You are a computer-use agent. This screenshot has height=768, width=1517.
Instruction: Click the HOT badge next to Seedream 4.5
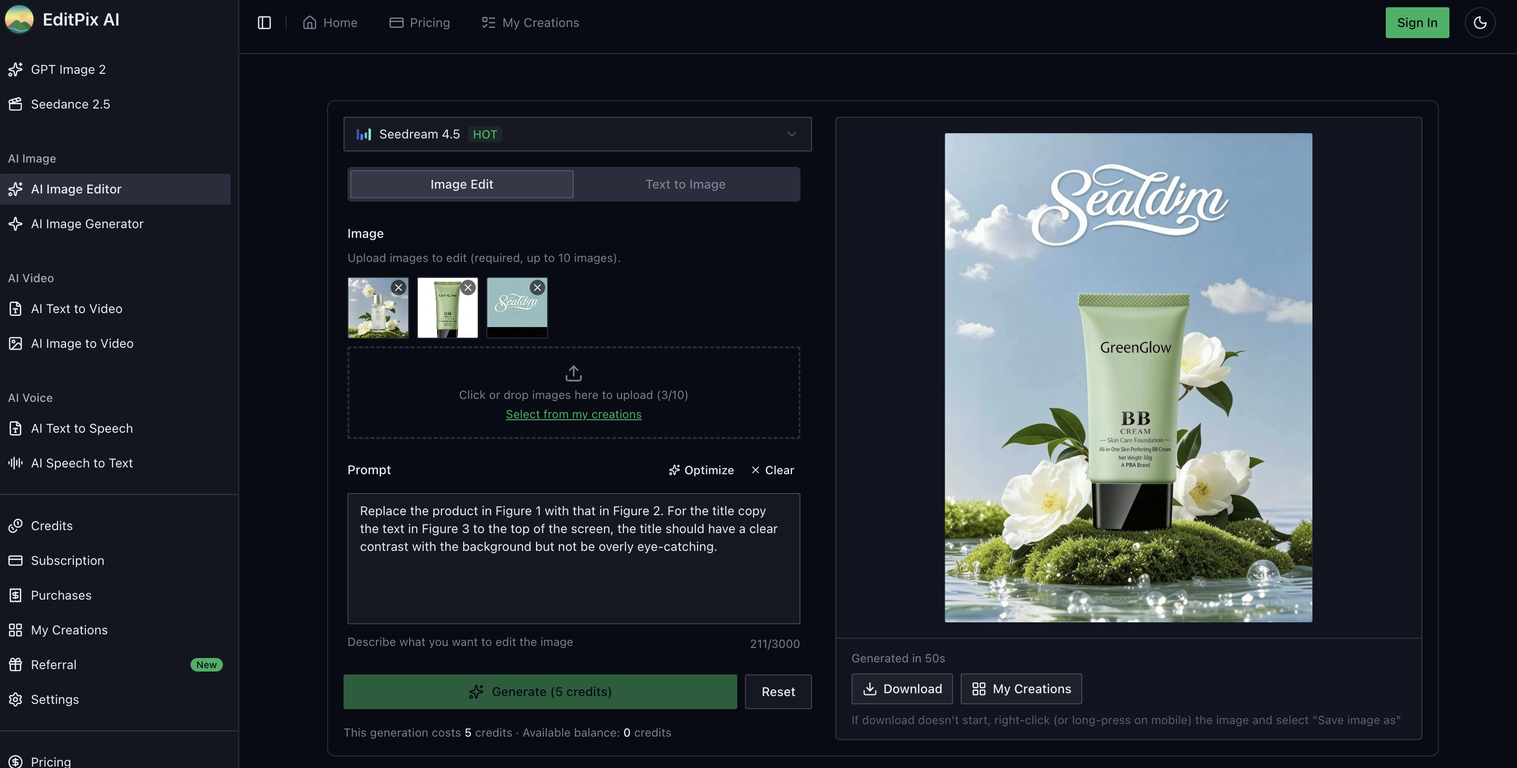pos(485,134)
